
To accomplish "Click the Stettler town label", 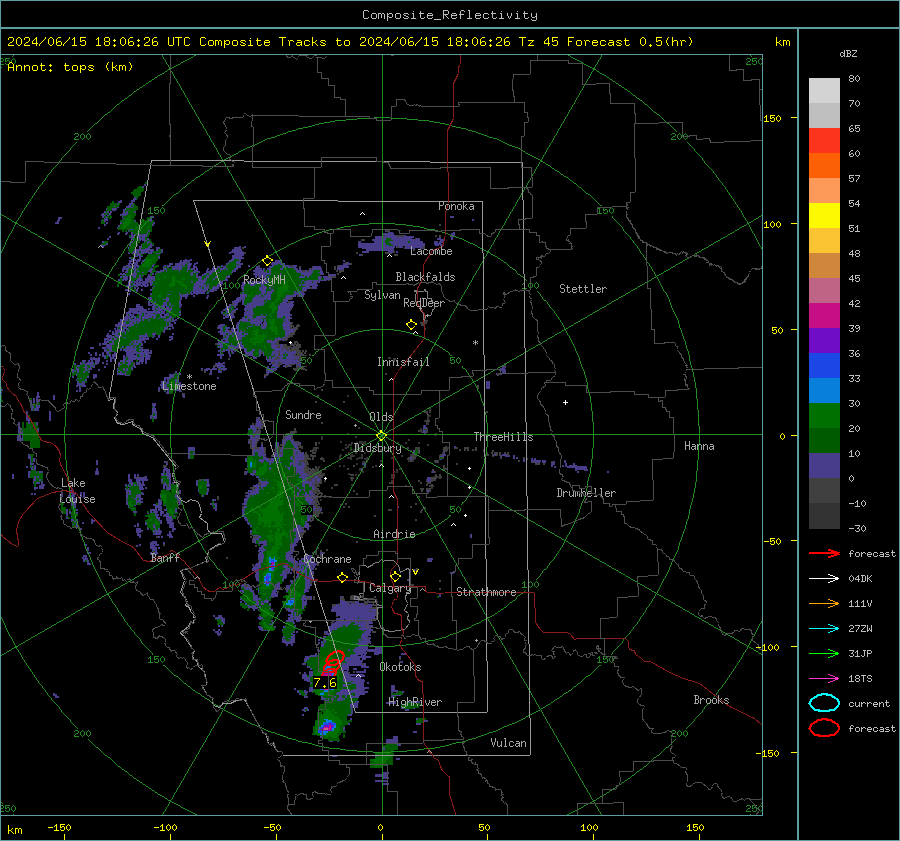I will (583, 289).
